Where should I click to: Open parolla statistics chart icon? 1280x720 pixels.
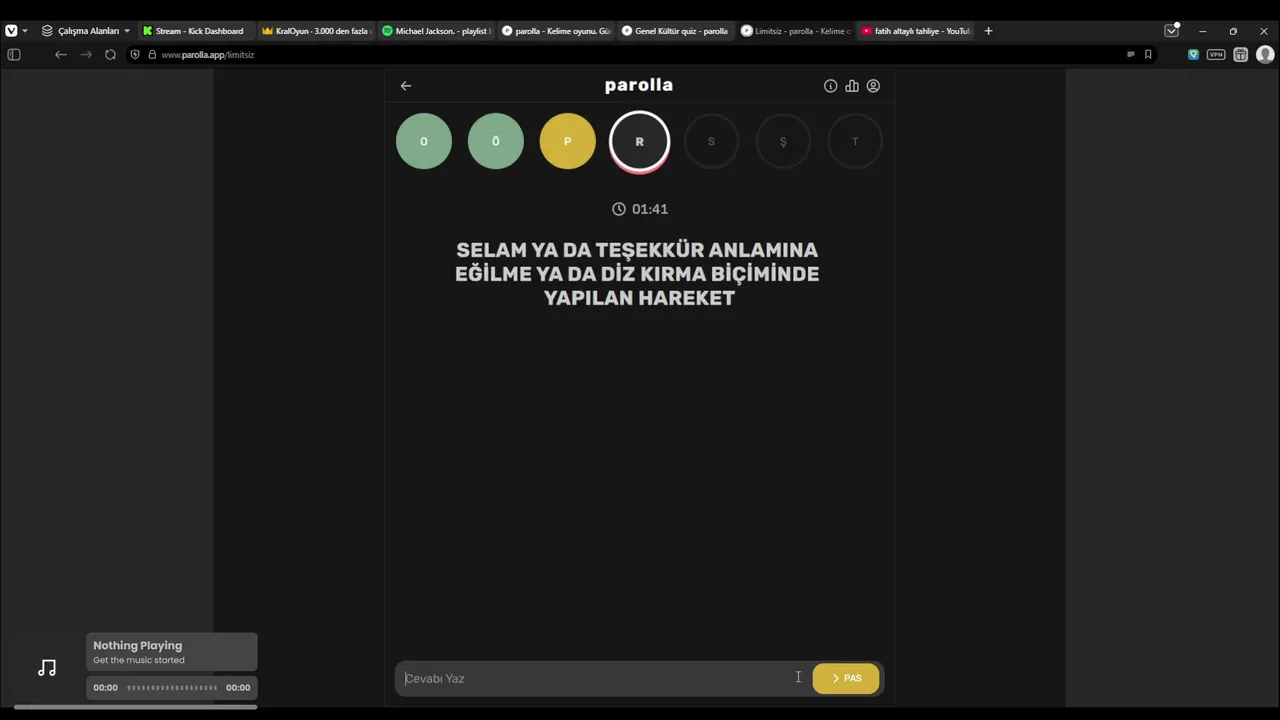852,86
